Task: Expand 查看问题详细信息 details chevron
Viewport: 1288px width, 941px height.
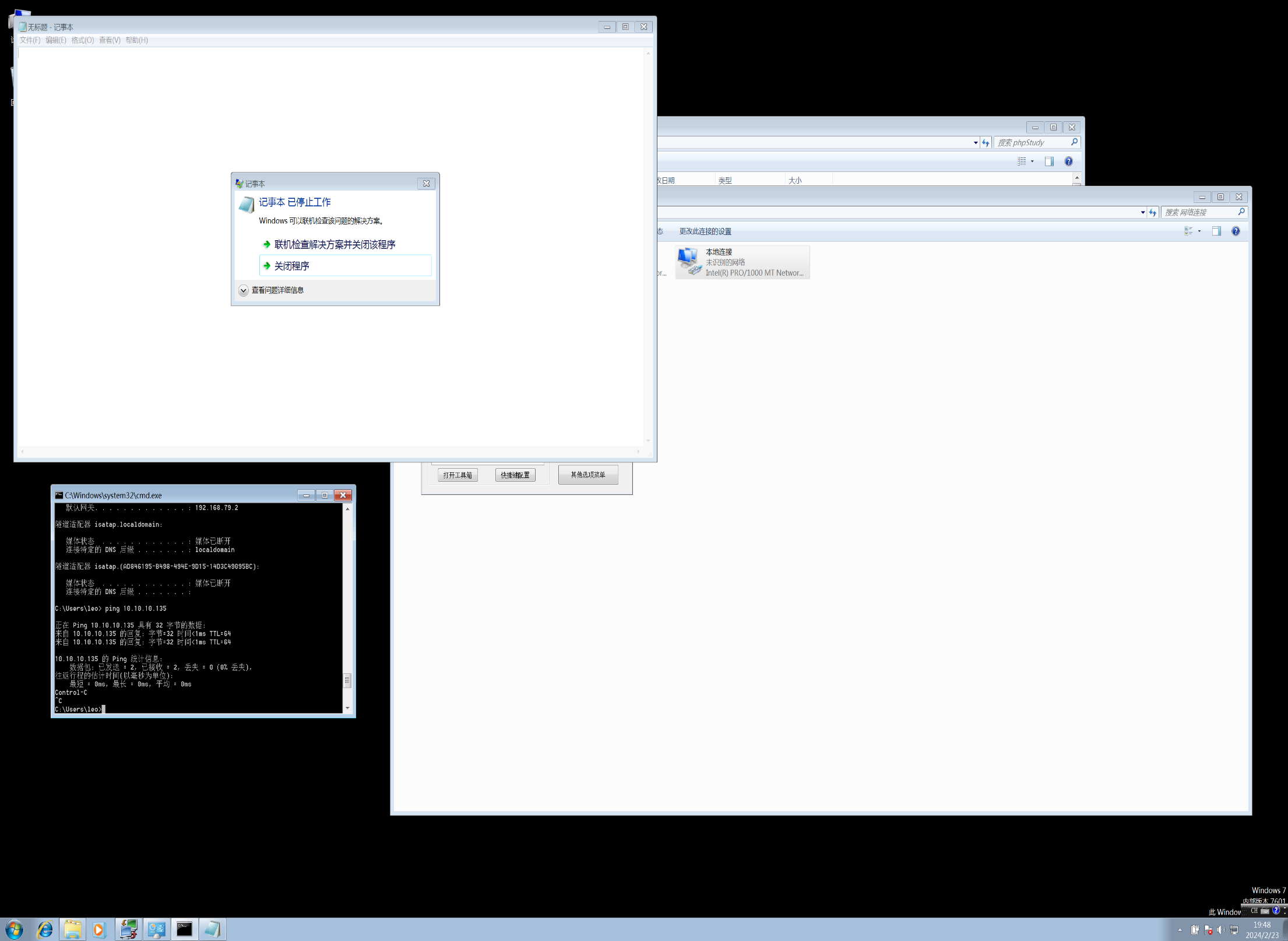Action: 244,290
